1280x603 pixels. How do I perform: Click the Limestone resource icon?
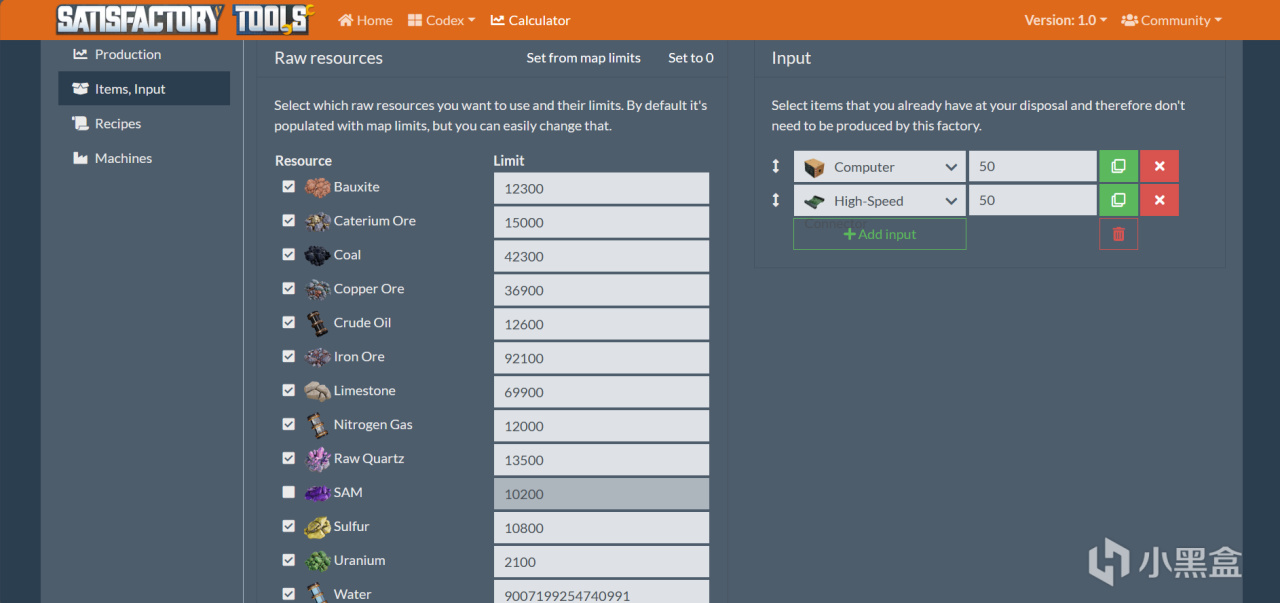(317, 391)
